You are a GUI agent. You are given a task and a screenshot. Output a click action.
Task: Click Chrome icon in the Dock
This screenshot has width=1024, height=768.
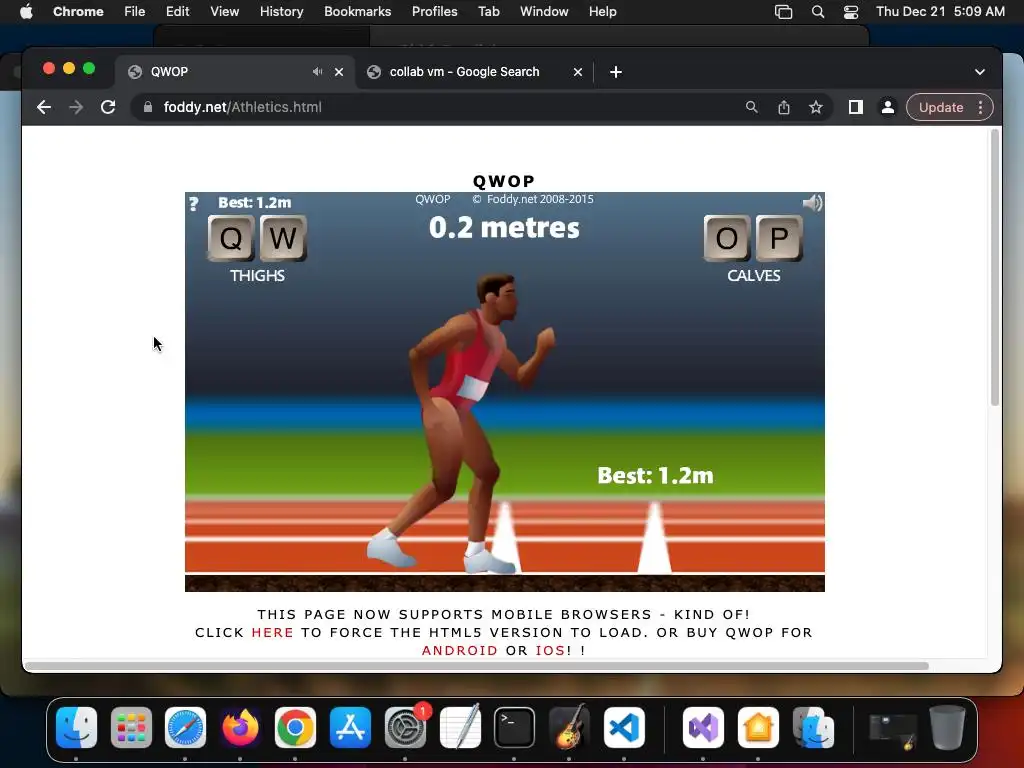295,727
